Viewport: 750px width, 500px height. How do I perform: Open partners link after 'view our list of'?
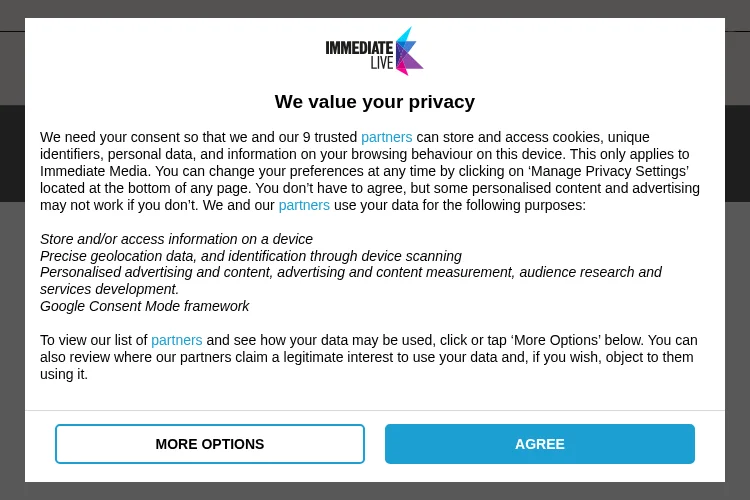click(176, 340)
